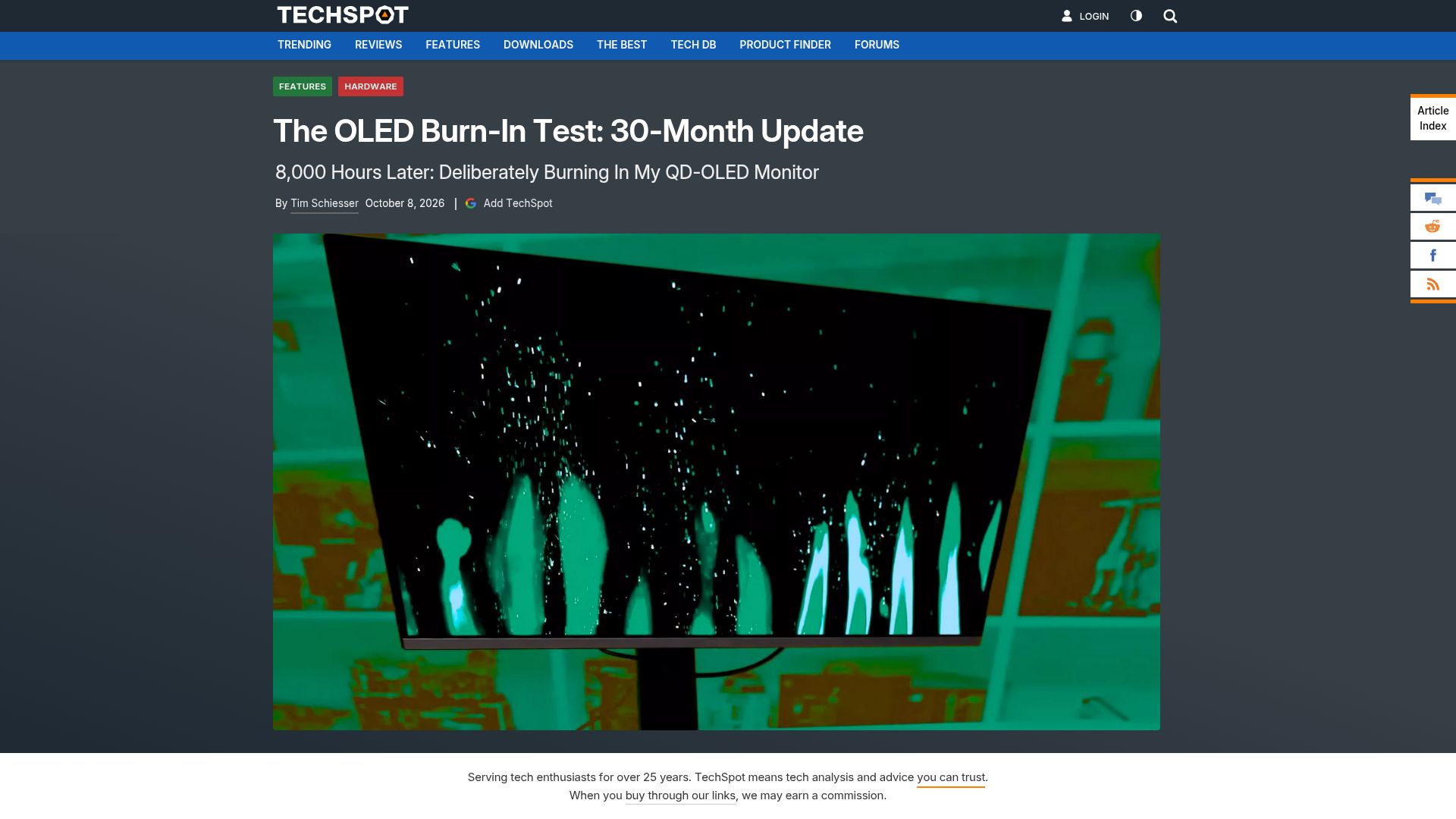
Task: Open Tech DB
Action: pyautogui.click(x=693, y=45)
